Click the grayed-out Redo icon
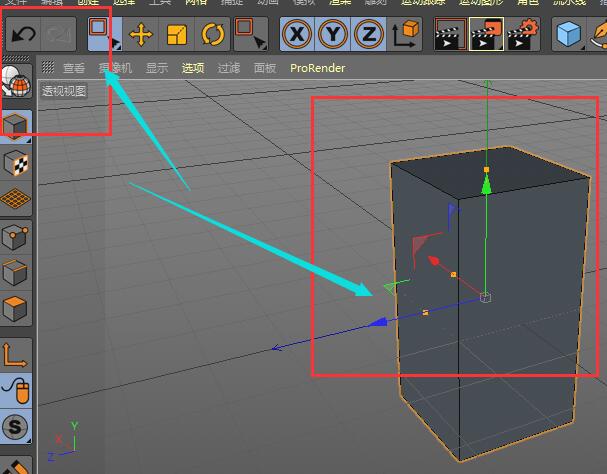This screenshot has width=607, height=474. [59, 36]
